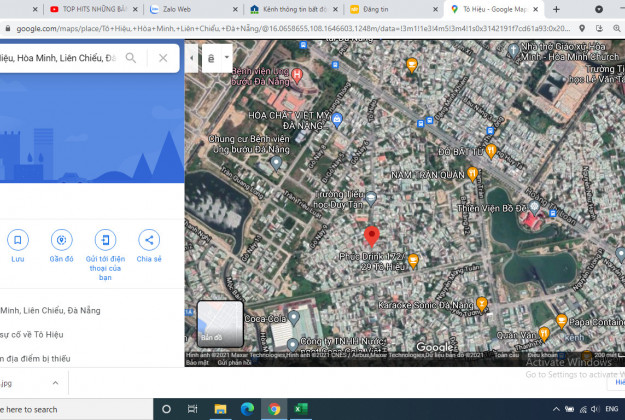Click the ĐÔ BÁT TỬ restaurant marker
The width and height of the screenshot is (625, 420).
pos(491,151)
